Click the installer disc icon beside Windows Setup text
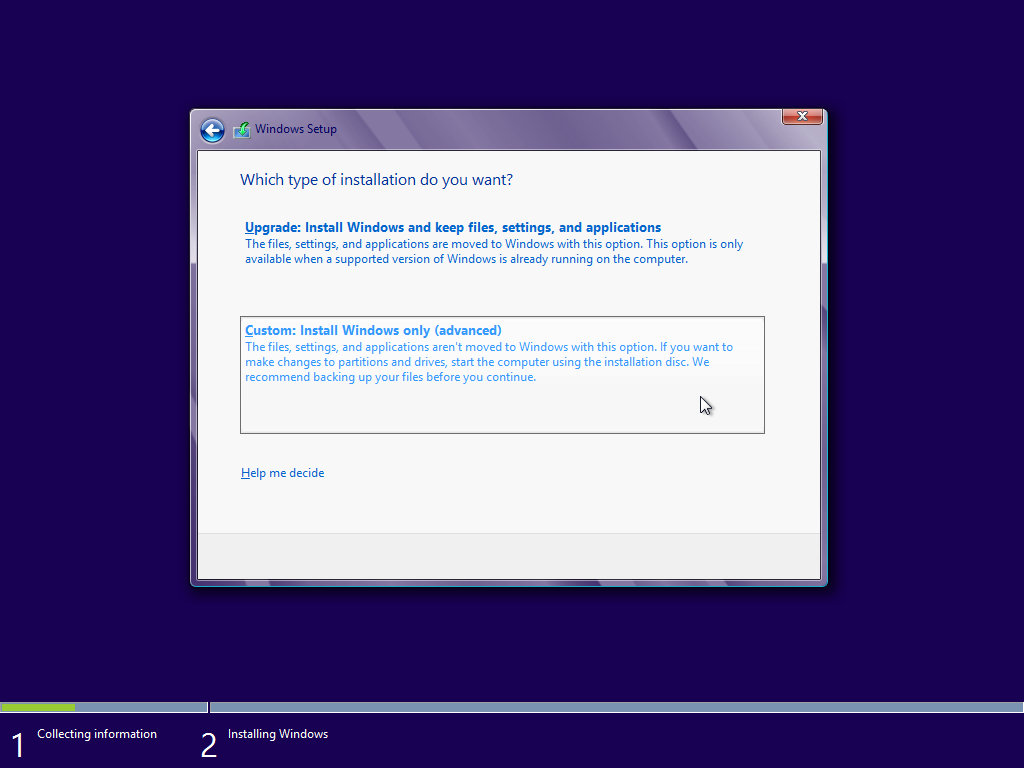1024x768 pixels. click(x=241, y=129)
